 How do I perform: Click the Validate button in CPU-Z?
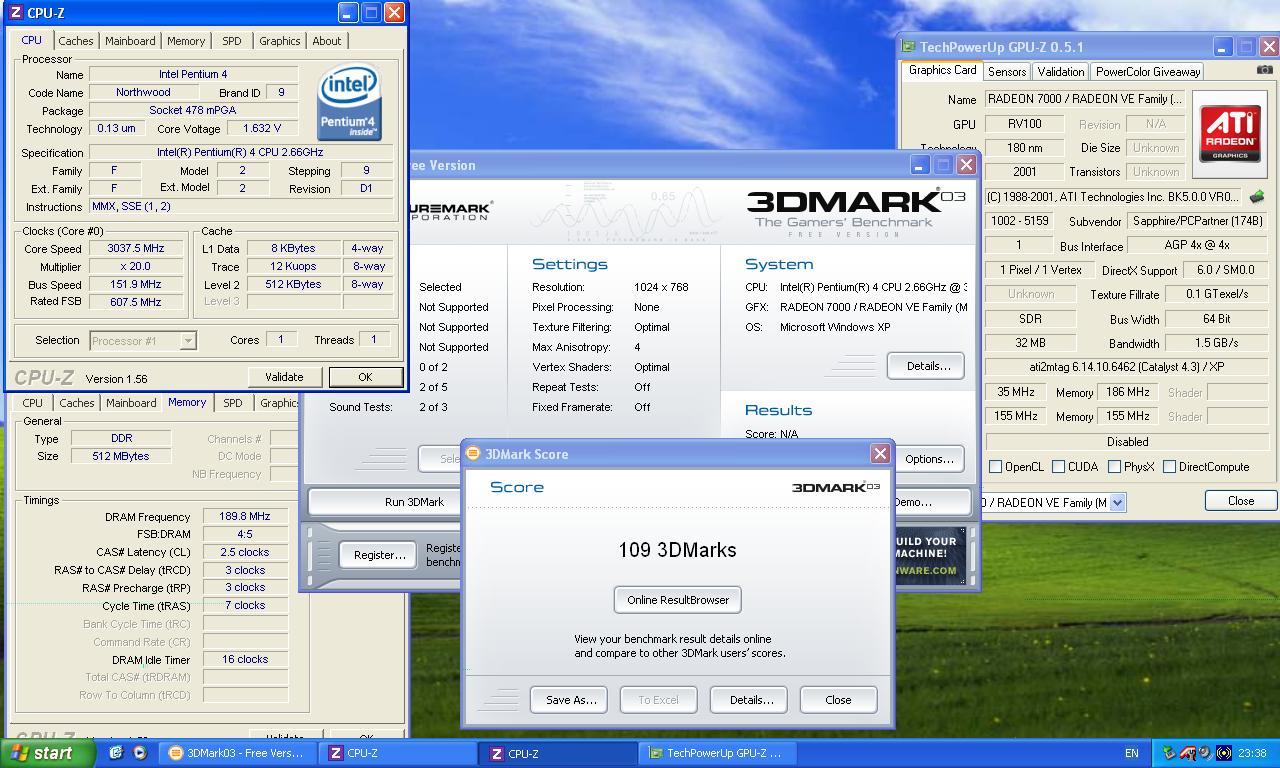click(284, 377)
